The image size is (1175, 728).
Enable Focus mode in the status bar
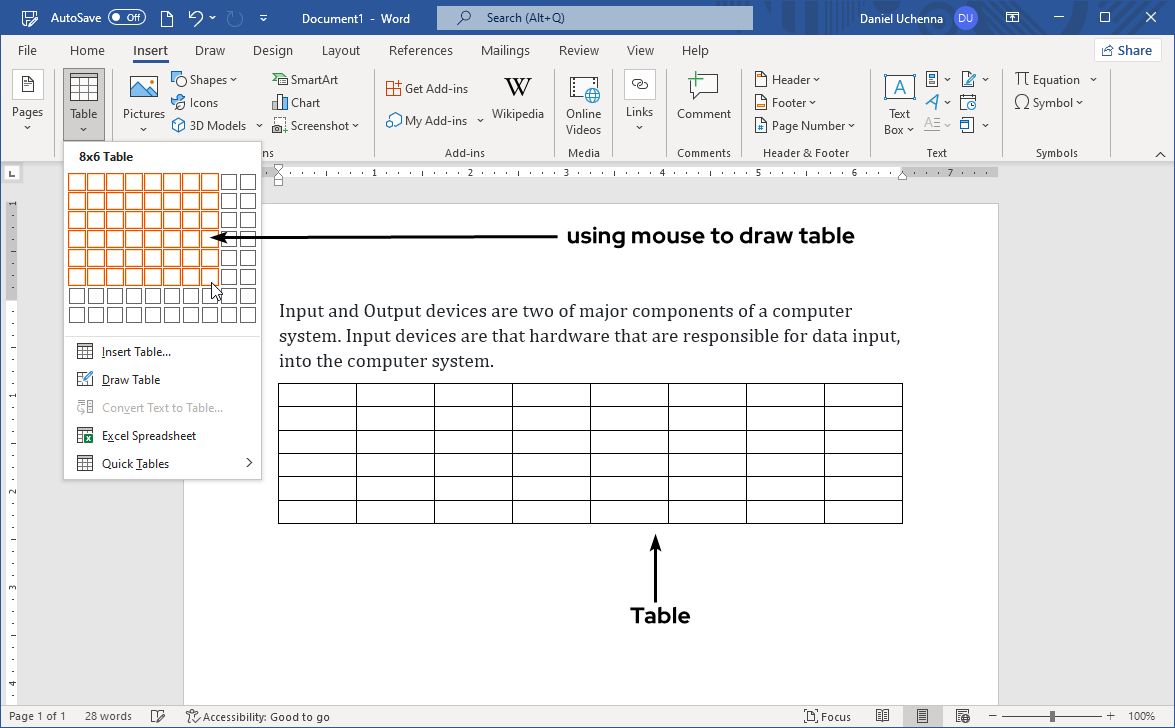tap(828, 715)
